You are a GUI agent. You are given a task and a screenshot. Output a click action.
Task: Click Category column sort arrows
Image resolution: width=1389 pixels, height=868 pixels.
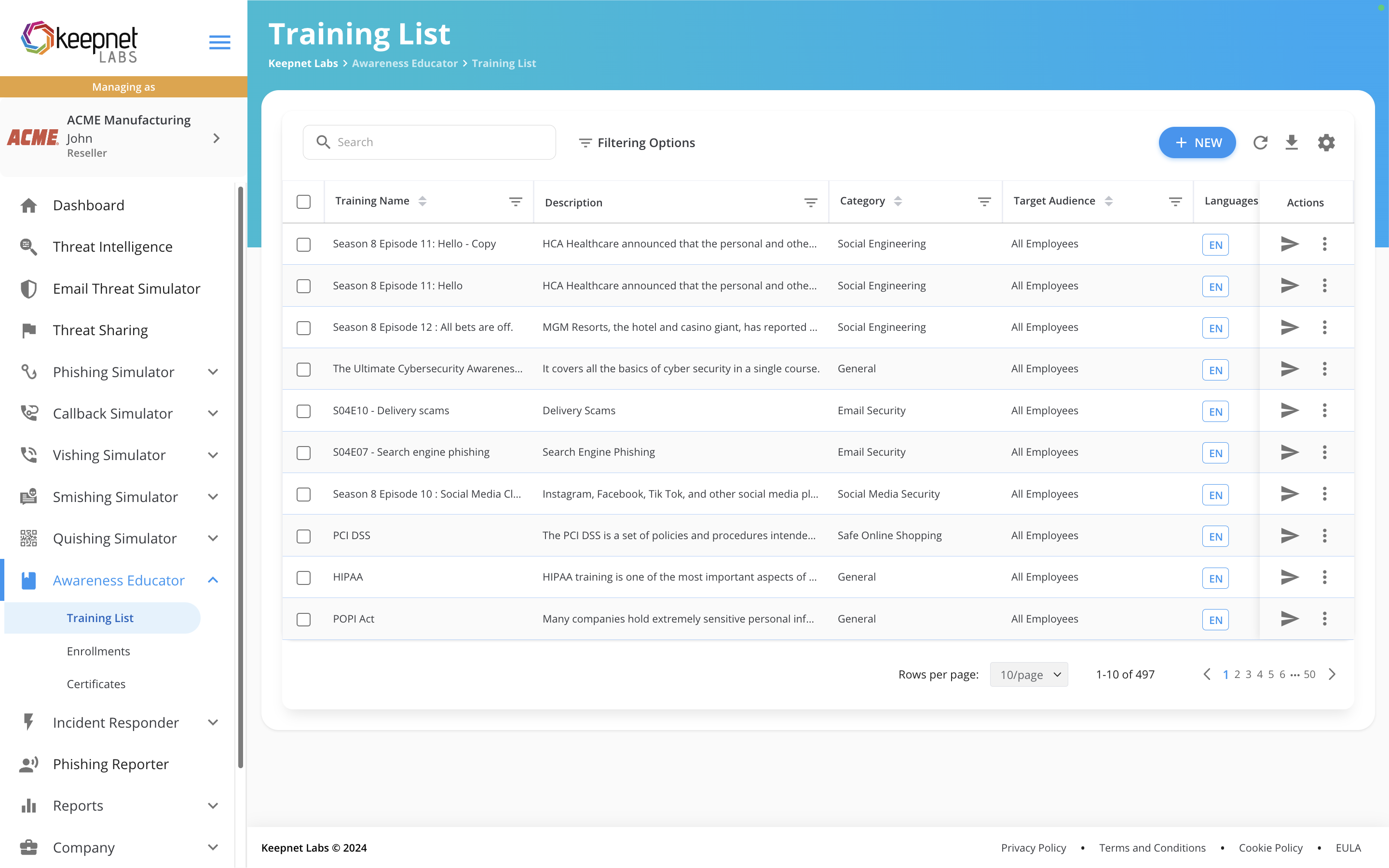898,201
